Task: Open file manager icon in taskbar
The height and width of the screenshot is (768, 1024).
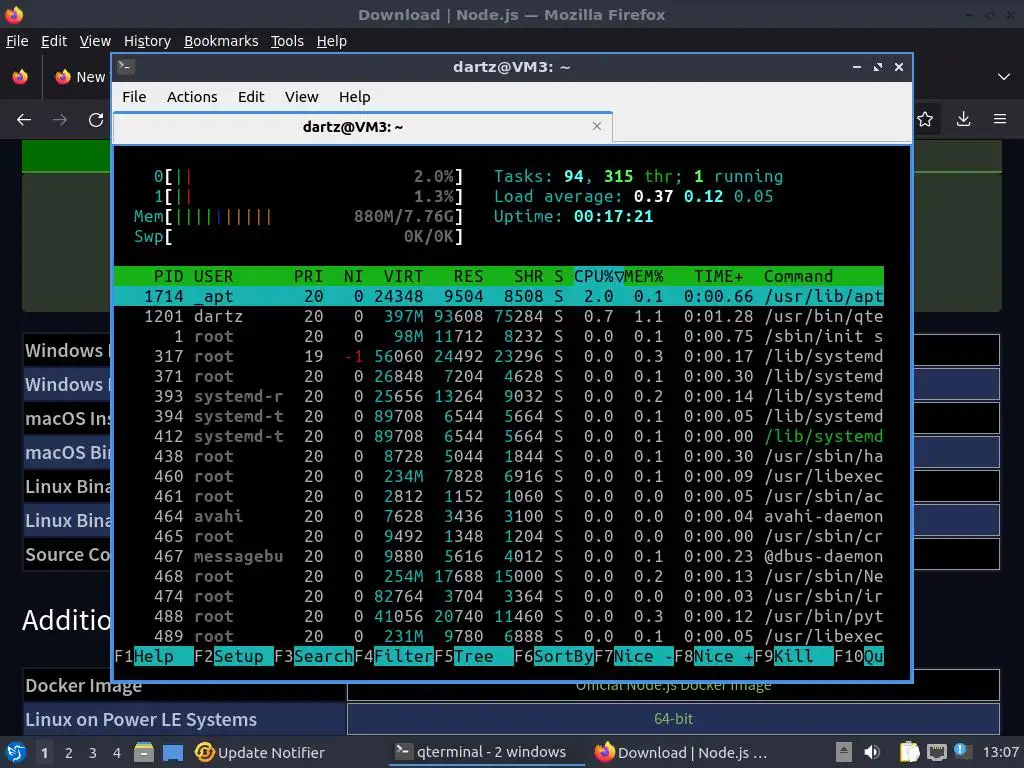Action: pyautogui.click(x=144, y=753)
